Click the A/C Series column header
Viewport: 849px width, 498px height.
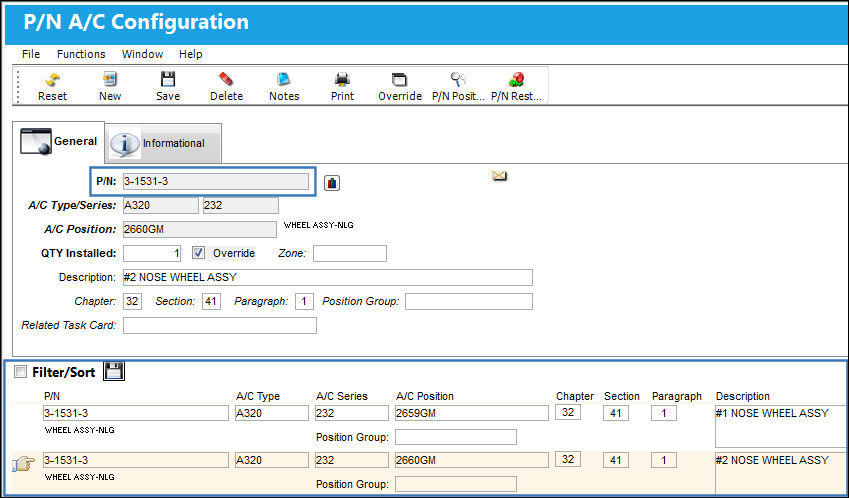pos(342,396)
